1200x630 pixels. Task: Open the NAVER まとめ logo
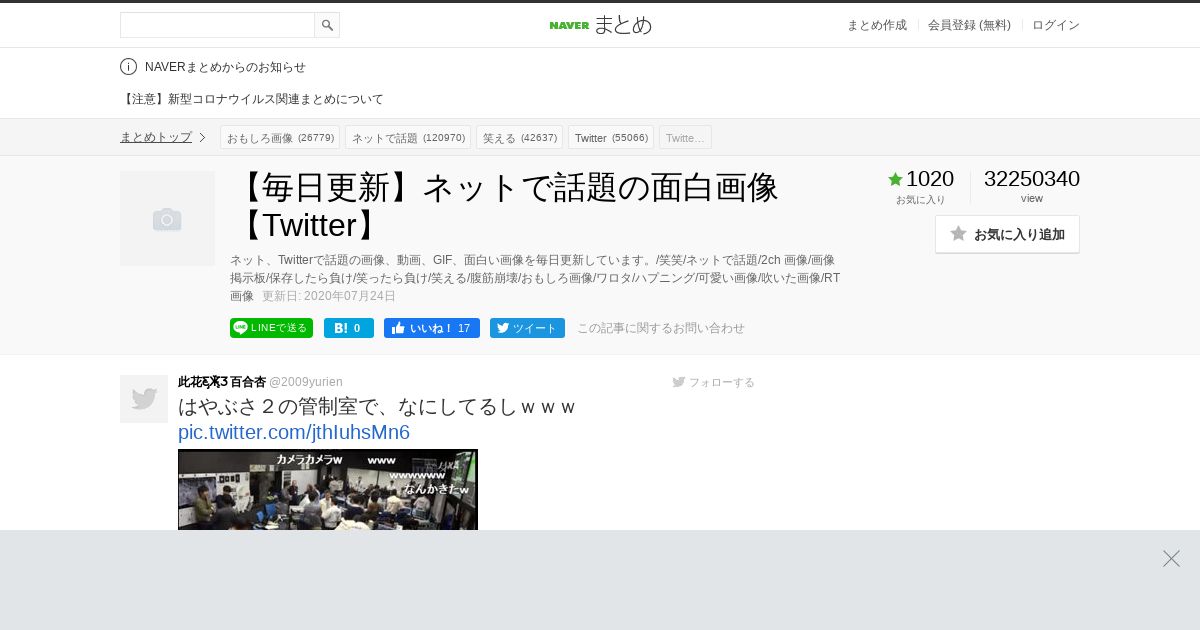tap(600, 25)
